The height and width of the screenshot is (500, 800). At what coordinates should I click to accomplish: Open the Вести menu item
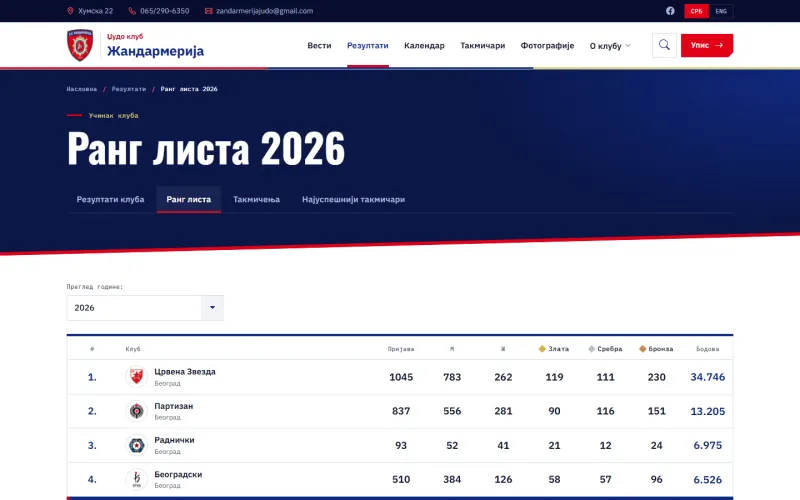tap(319, 45)
